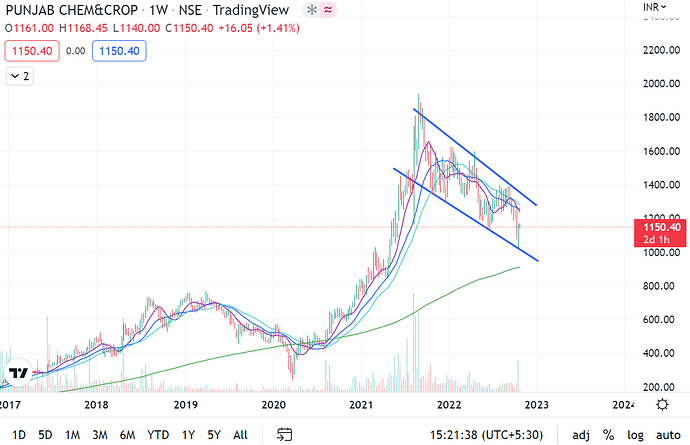Select the 1Y time range

(x=188, y=435)
